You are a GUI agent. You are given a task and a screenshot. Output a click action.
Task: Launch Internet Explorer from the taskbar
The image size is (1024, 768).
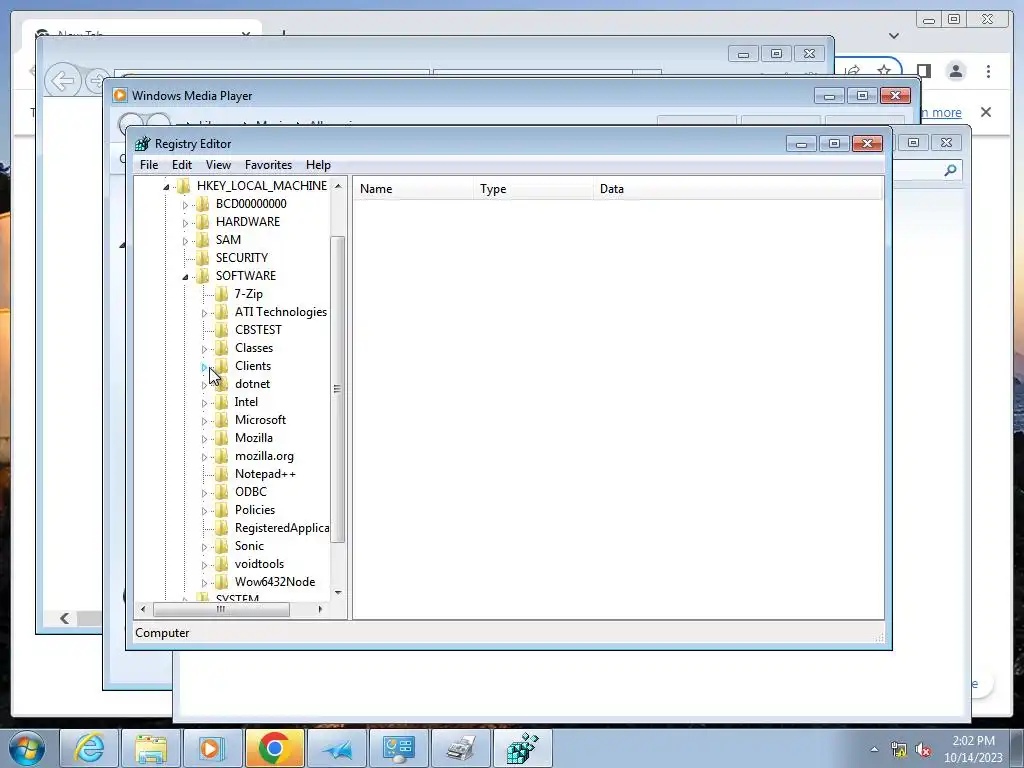(x=89, y=748)
